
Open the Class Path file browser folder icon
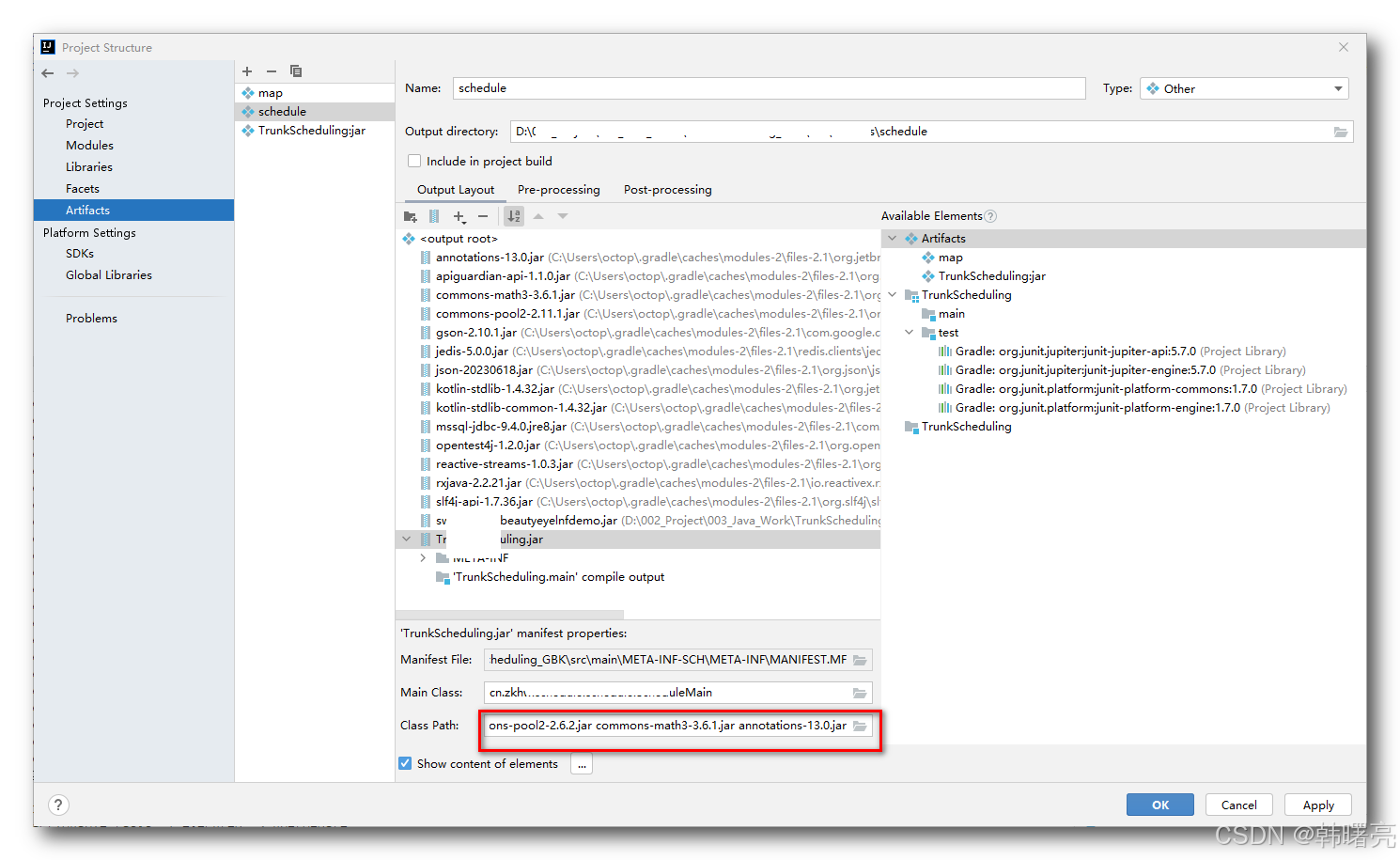pyautogui.click(x=859, y=726)
